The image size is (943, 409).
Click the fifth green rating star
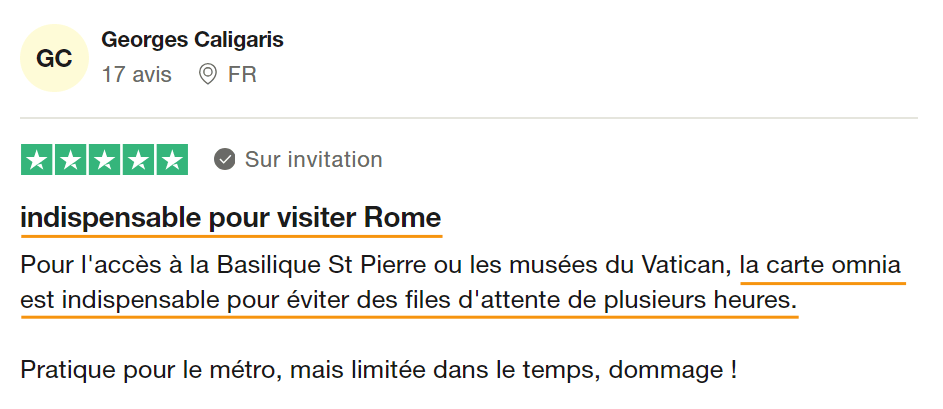coord(172,160)
